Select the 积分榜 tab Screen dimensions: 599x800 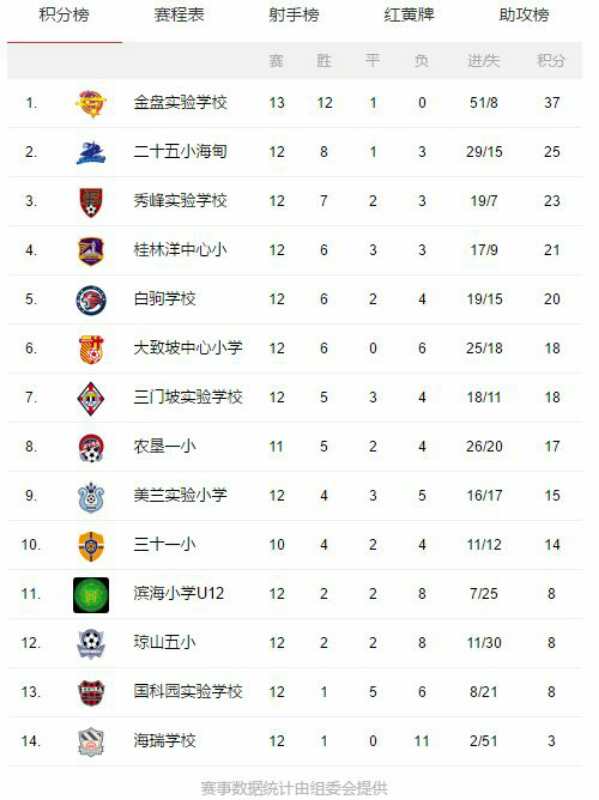click(64, 15)
